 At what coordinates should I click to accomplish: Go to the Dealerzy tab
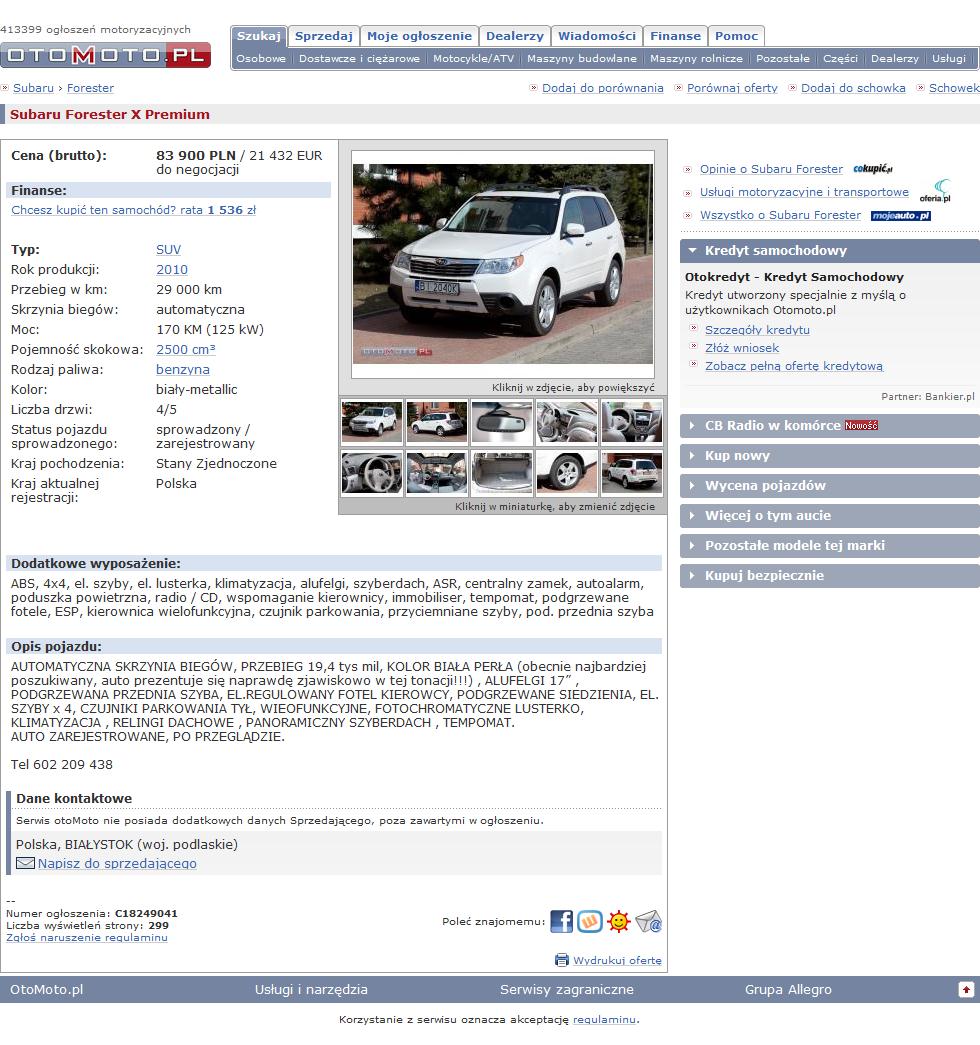coord(515,36)
